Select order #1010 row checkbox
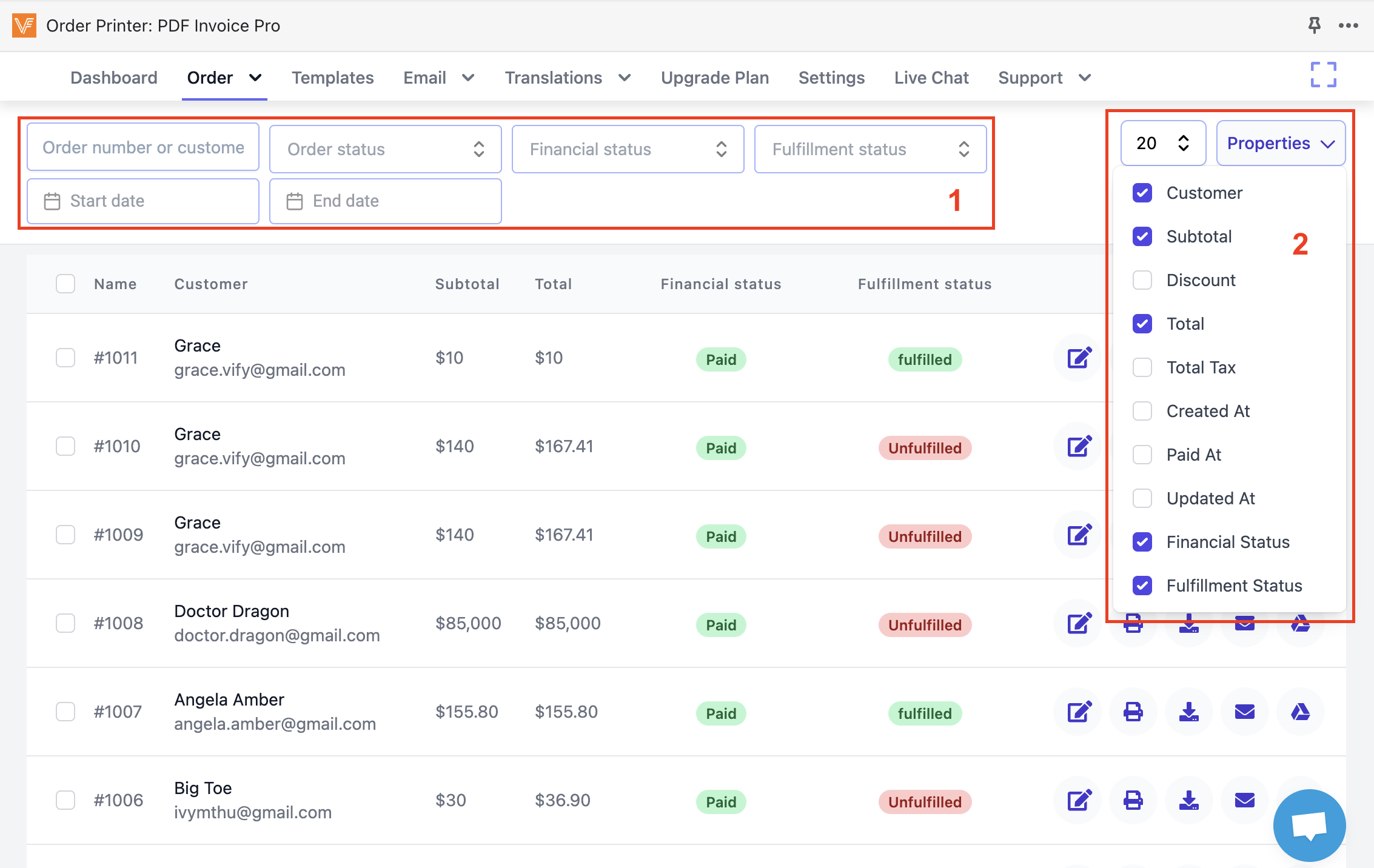This screenshot has width=1374, height=868. 65,446
